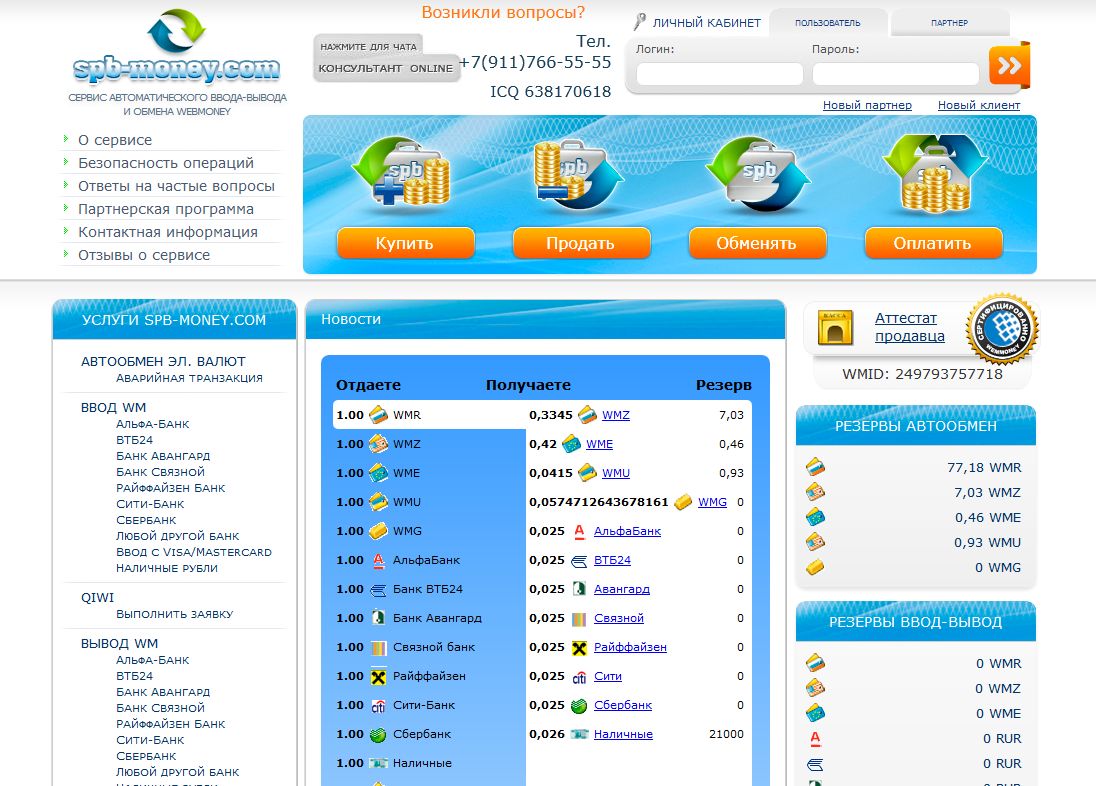Image resolution: width=1096 pixels, height=786 pixels.
Task: Open Отзывы о сервисе menu item
Action: 144,255
